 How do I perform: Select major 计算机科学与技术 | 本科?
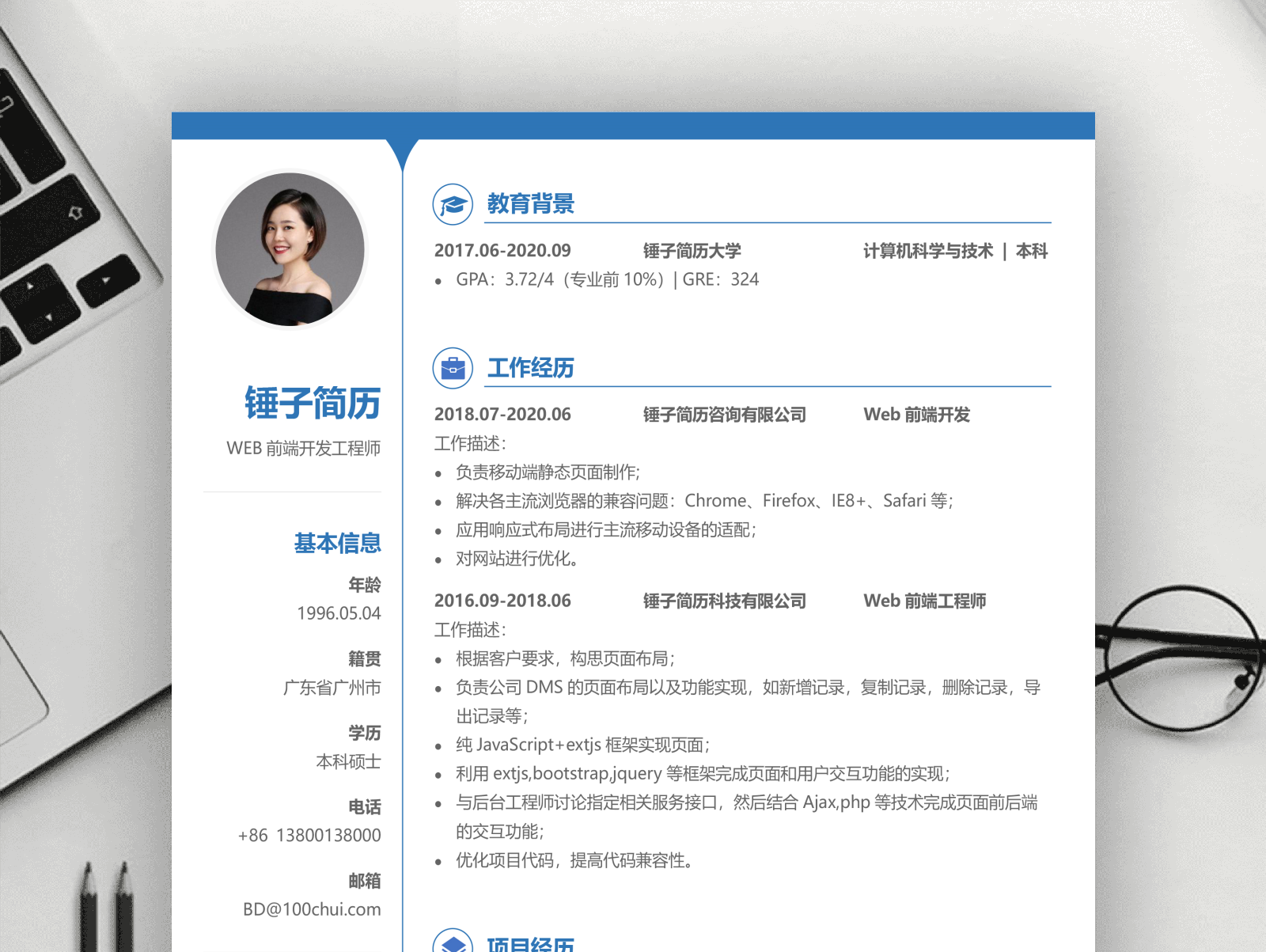[x=956, y=251]
